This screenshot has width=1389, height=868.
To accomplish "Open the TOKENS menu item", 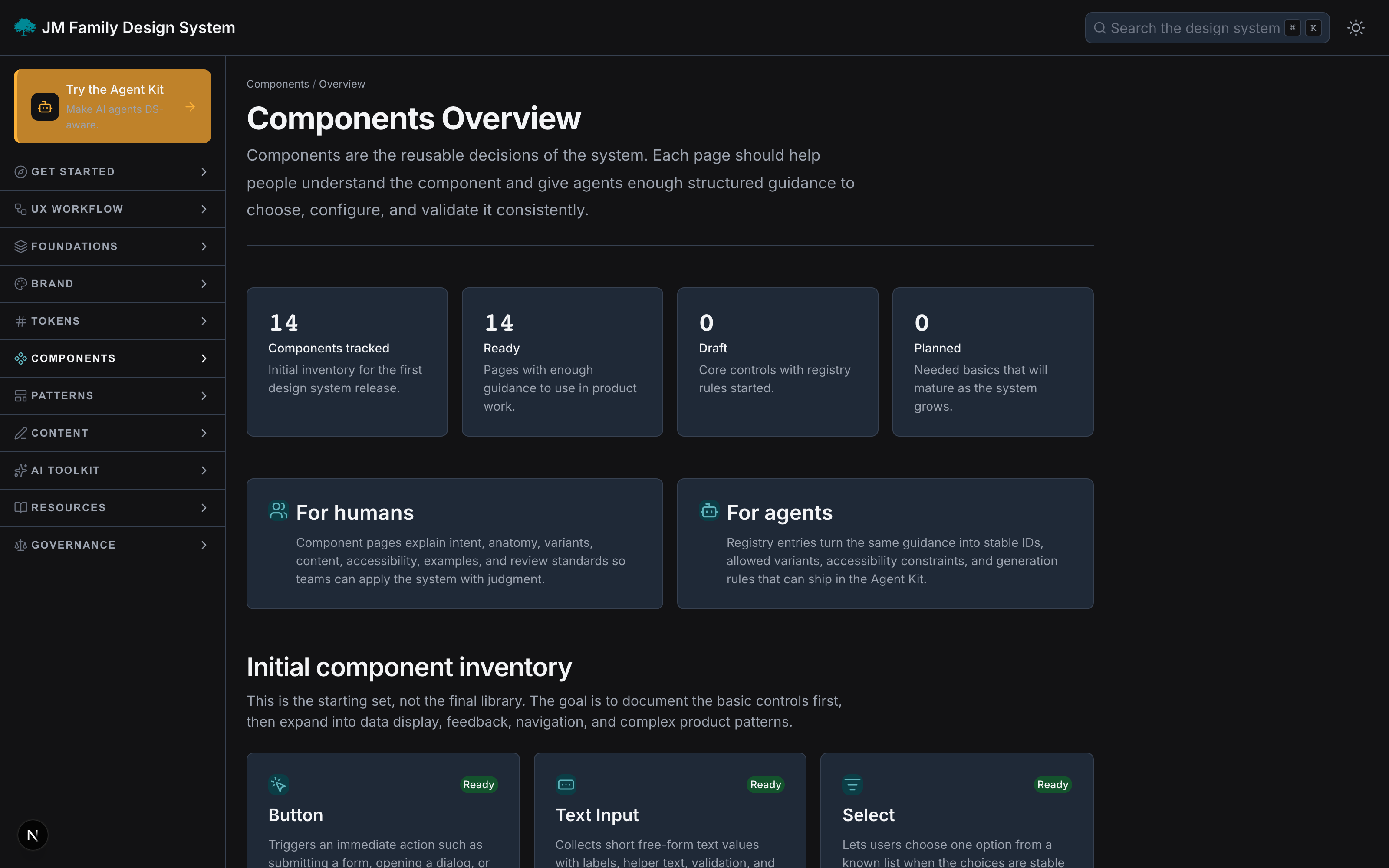I will click(112, 321).
